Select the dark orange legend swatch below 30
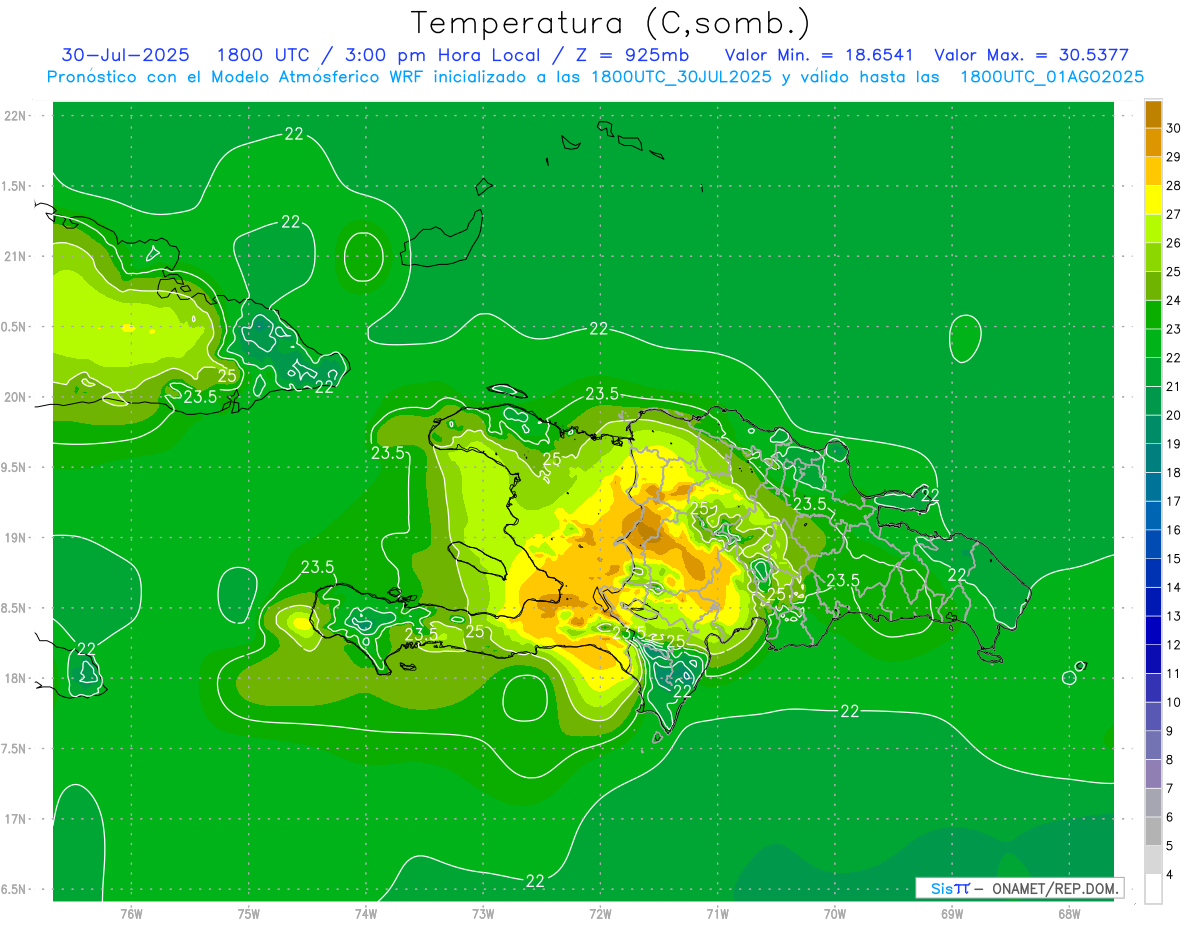 (1153, 114)
